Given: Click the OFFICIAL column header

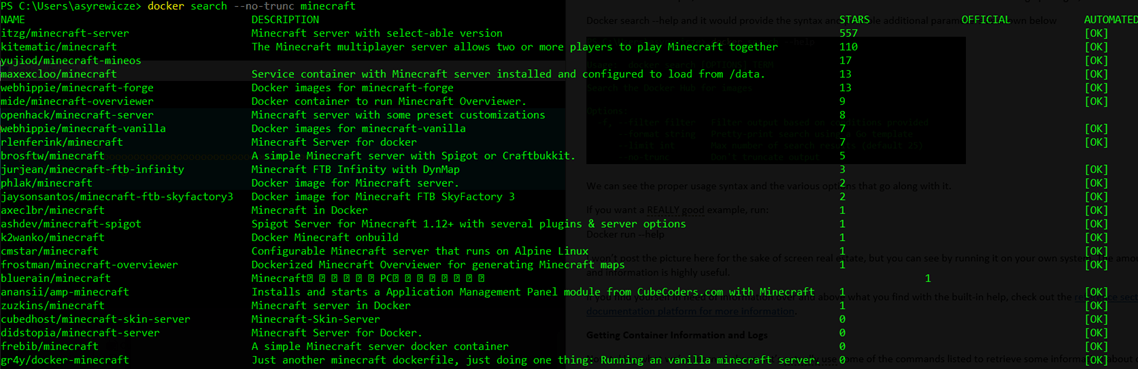Looking at the screenshot, I should pyautogui.click(x=986, y=20).
